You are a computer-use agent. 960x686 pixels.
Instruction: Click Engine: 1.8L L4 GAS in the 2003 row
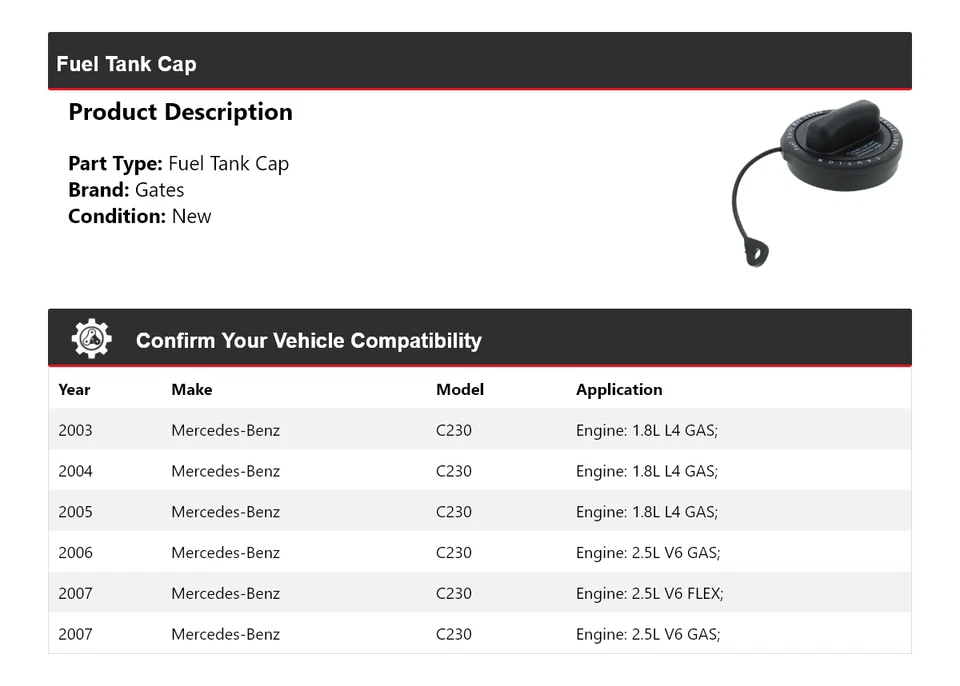click(646, 431)
